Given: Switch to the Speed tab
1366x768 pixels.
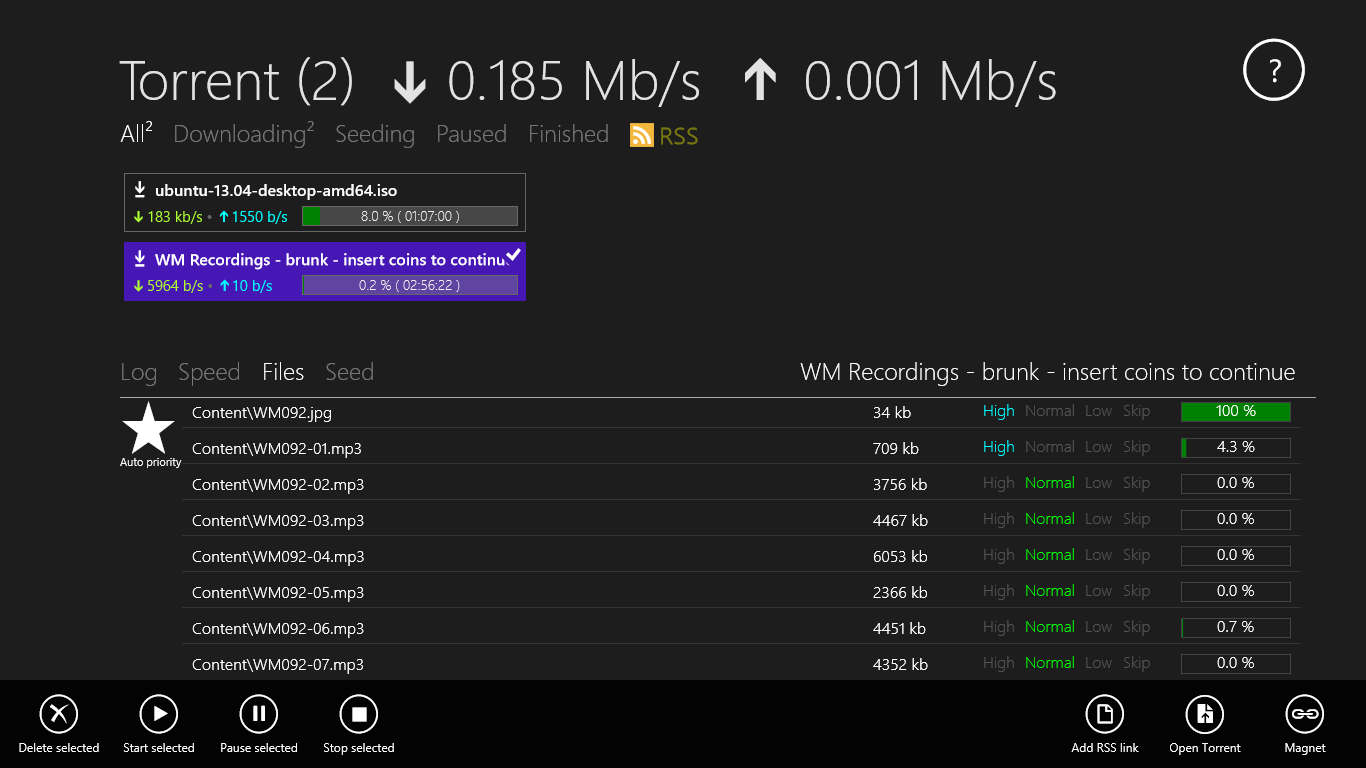Looking at the screenshot, I should click(209, 372).
